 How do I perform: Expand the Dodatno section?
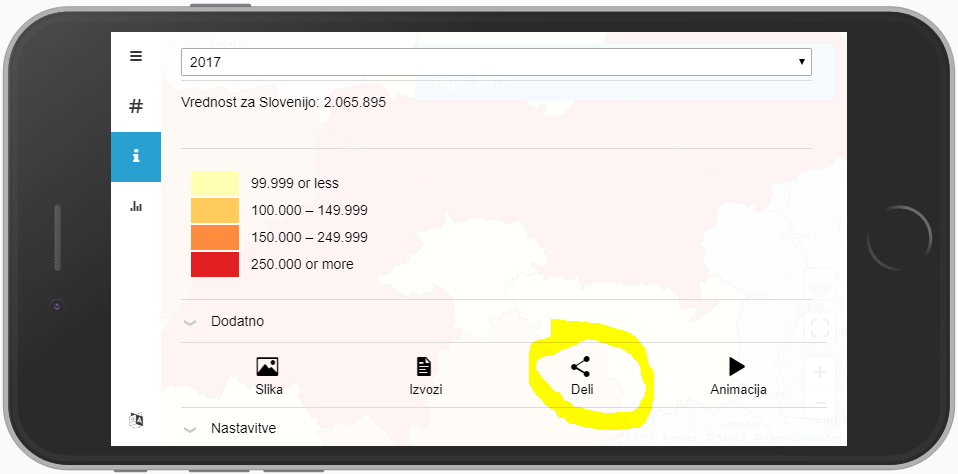[503, 321]
